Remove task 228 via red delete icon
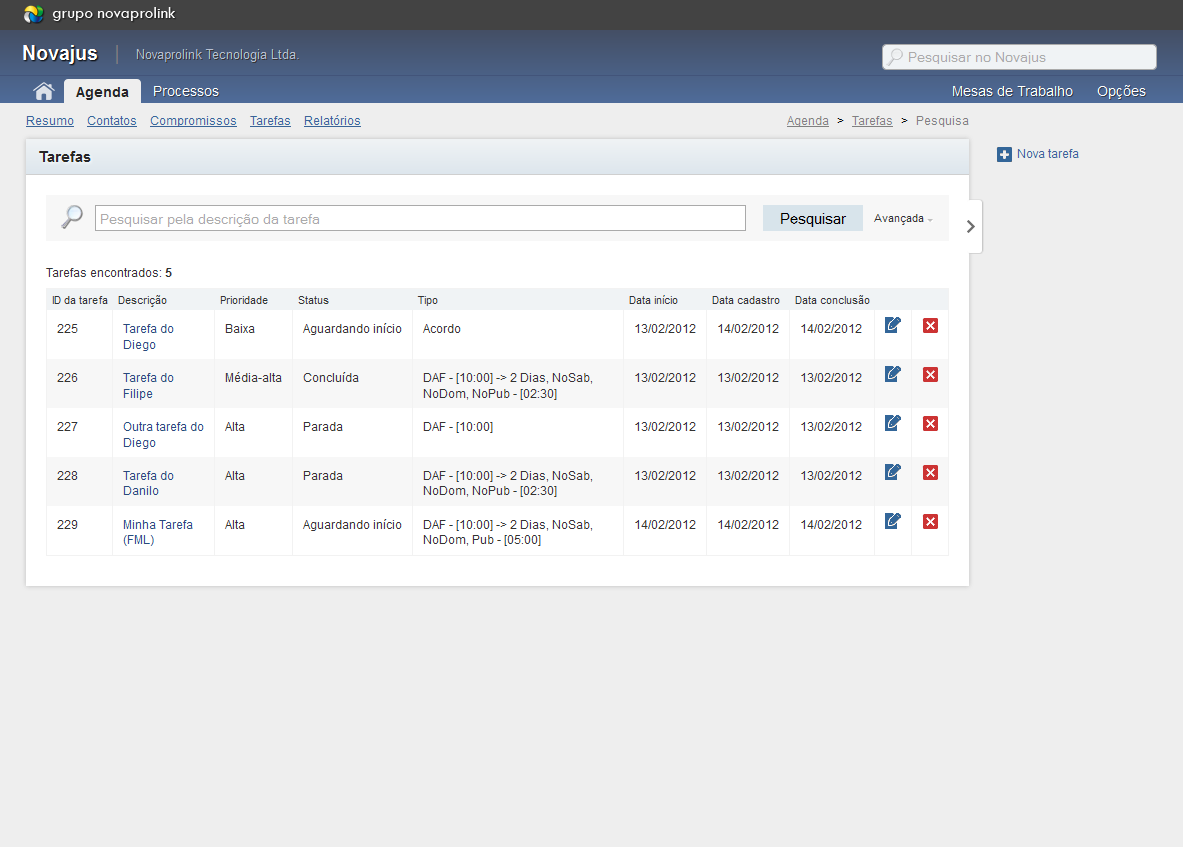The width and height of the screenshot is (1183, 847). (x=930, y=472)
